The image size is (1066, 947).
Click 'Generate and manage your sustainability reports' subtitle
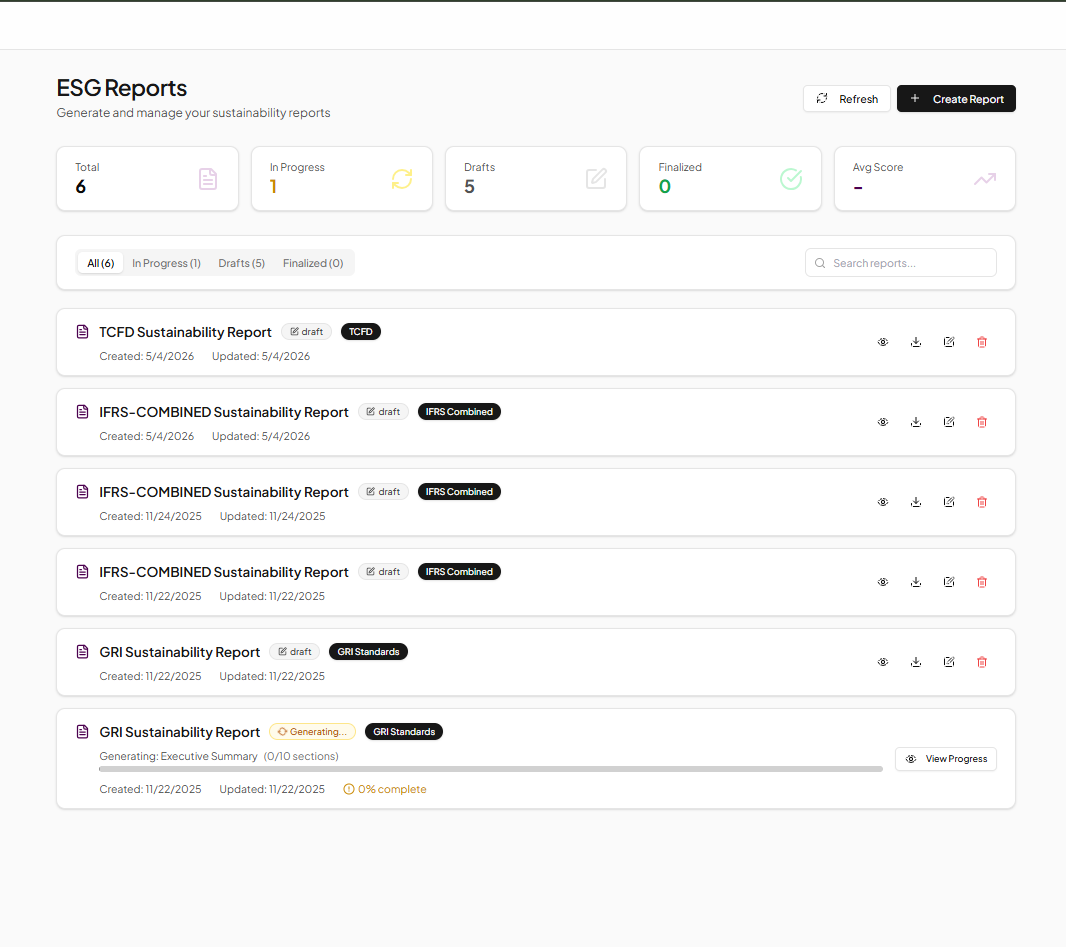coord(193,113)
